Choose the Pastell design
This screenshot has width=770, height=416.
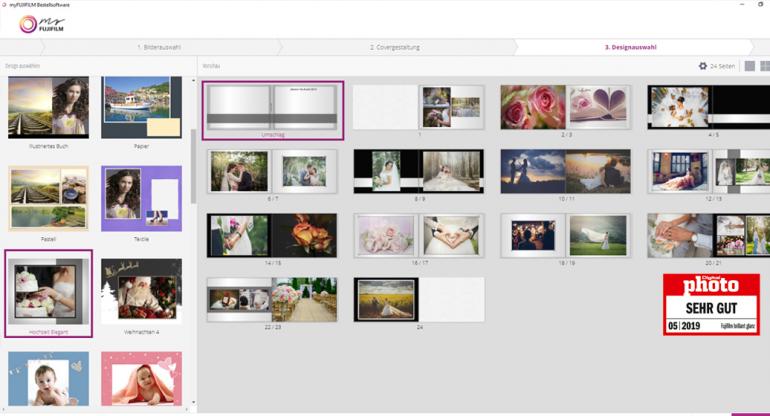click(x=48, y=198)
